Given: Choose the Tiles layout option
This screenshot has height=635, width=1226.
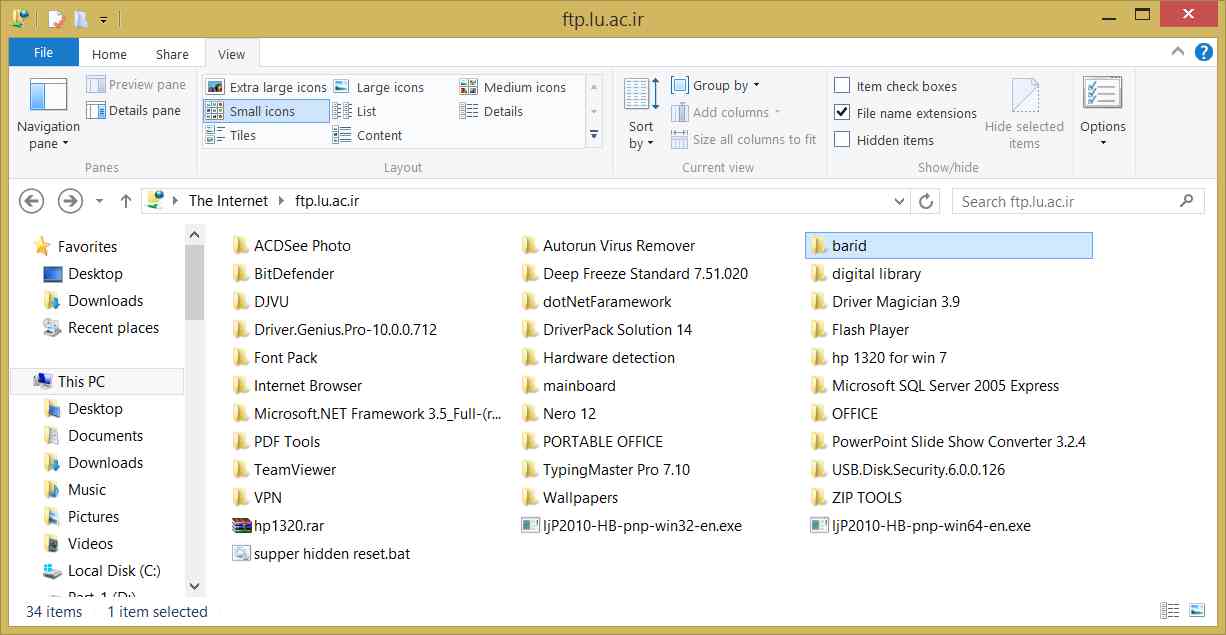Looking at the screenshot, I should pyautogui.click(x=231, y=135).
